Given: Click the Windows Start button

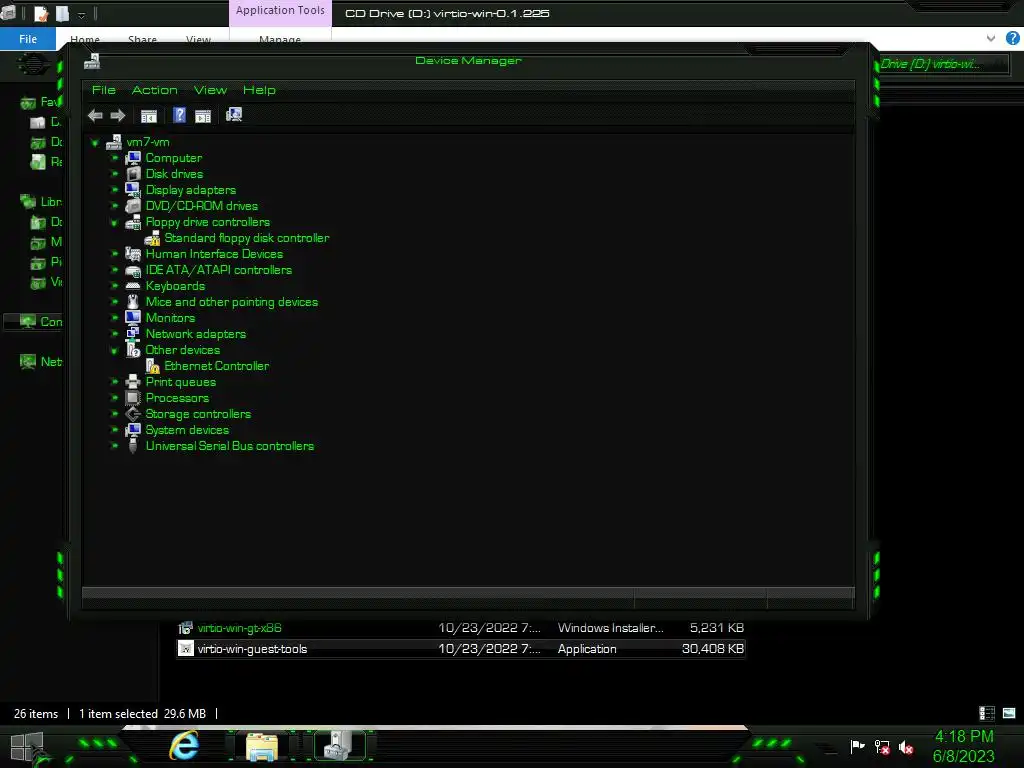Looking at the screenshot, I should click(27, 748).
